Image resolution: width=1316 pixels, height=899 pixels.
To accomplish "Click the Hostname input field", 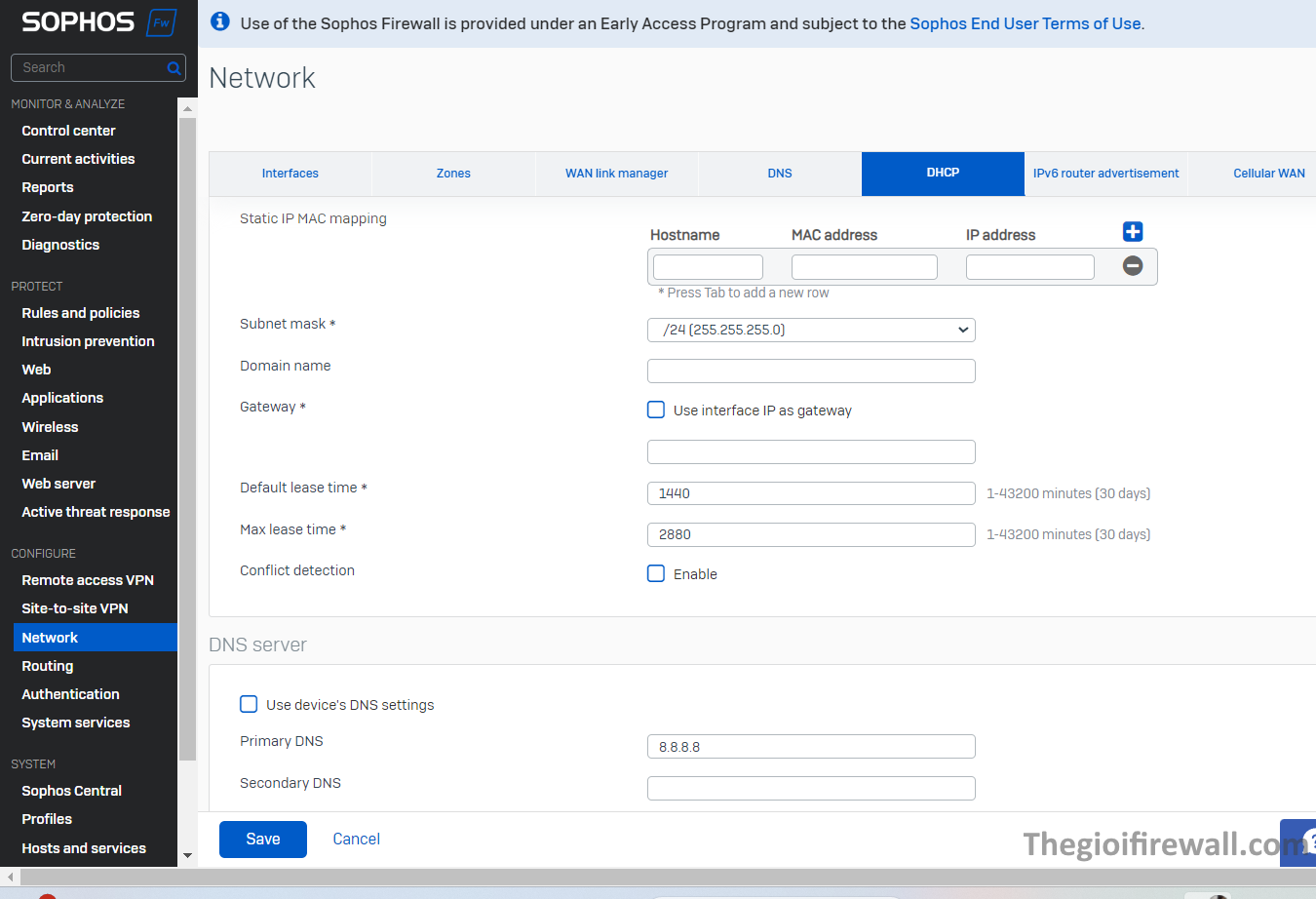I will pyautogui.click(x=708, y=267).
